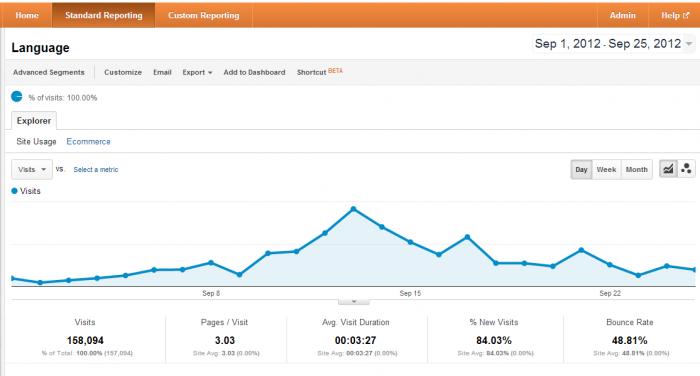Image resolution: width=700 pixels, height=376 pixels.
Task: Toggle Day granularity view
Action: (581, 169)
